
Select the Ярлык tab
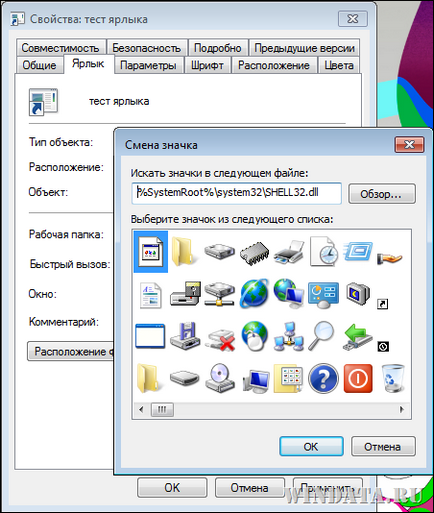[88, 64]
